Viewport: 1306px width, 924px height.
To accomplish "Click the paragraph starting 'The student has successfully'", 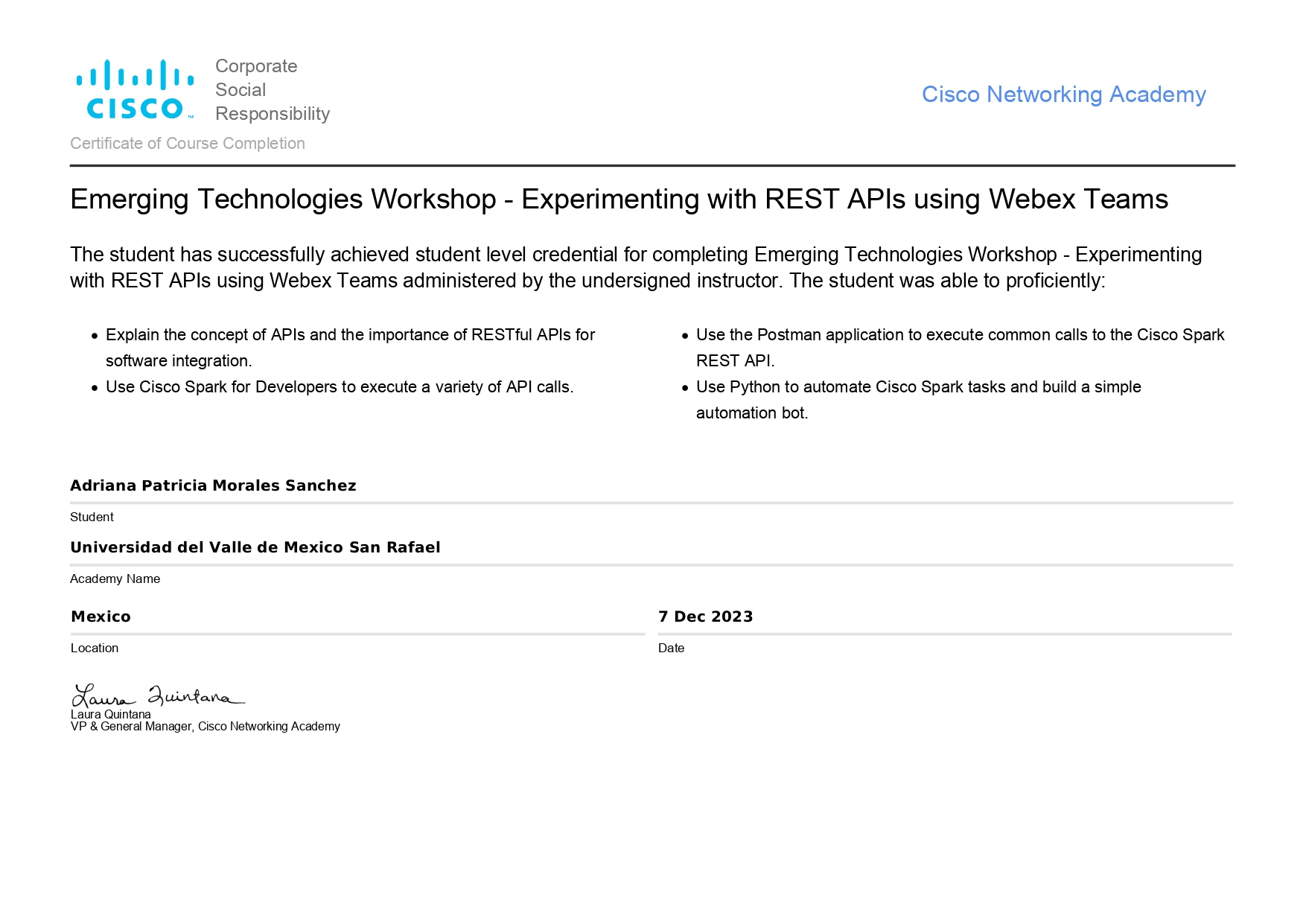I will pyautogui.click(x=635, y=267).
